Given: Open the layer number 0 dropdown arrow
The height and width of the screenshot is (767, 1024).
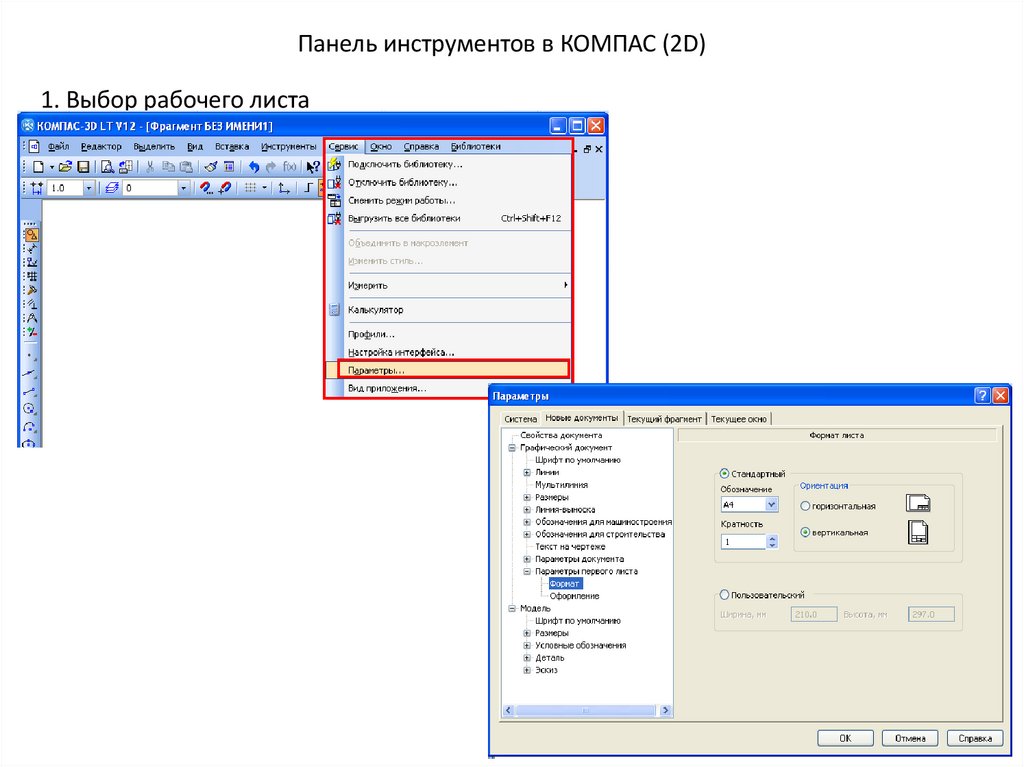Looking at the screenshot, I should [183, 188].
